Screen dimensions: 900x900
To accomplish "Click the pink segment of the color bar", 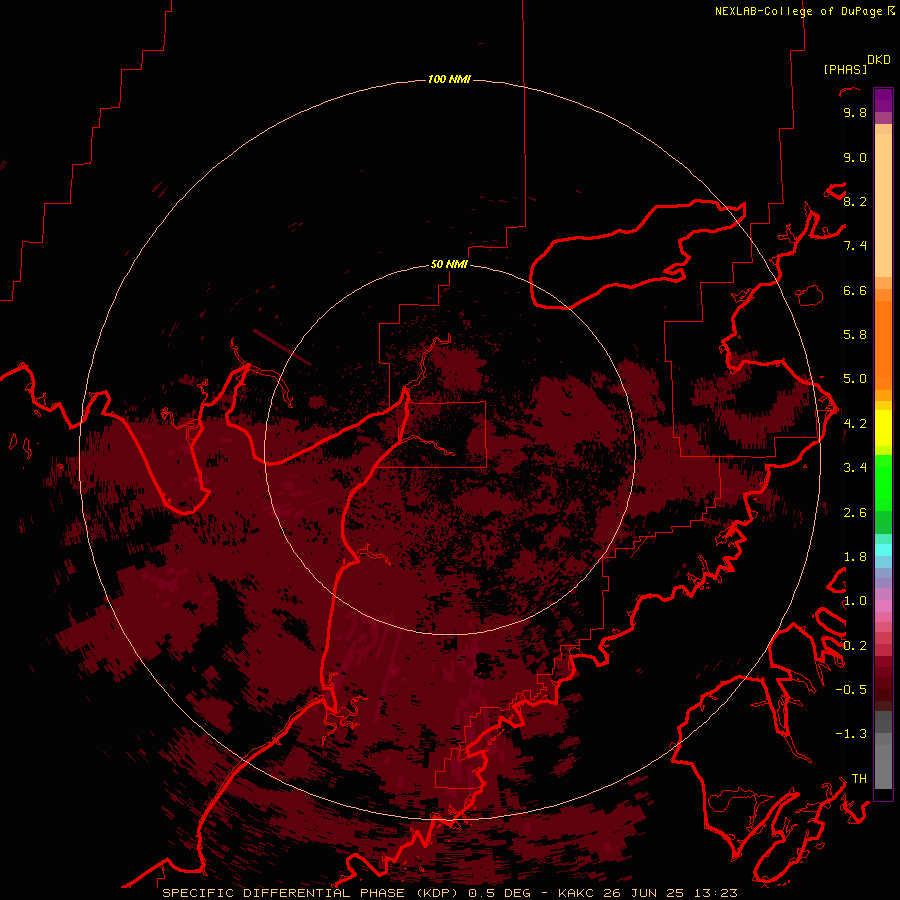I will pos(883,606).
